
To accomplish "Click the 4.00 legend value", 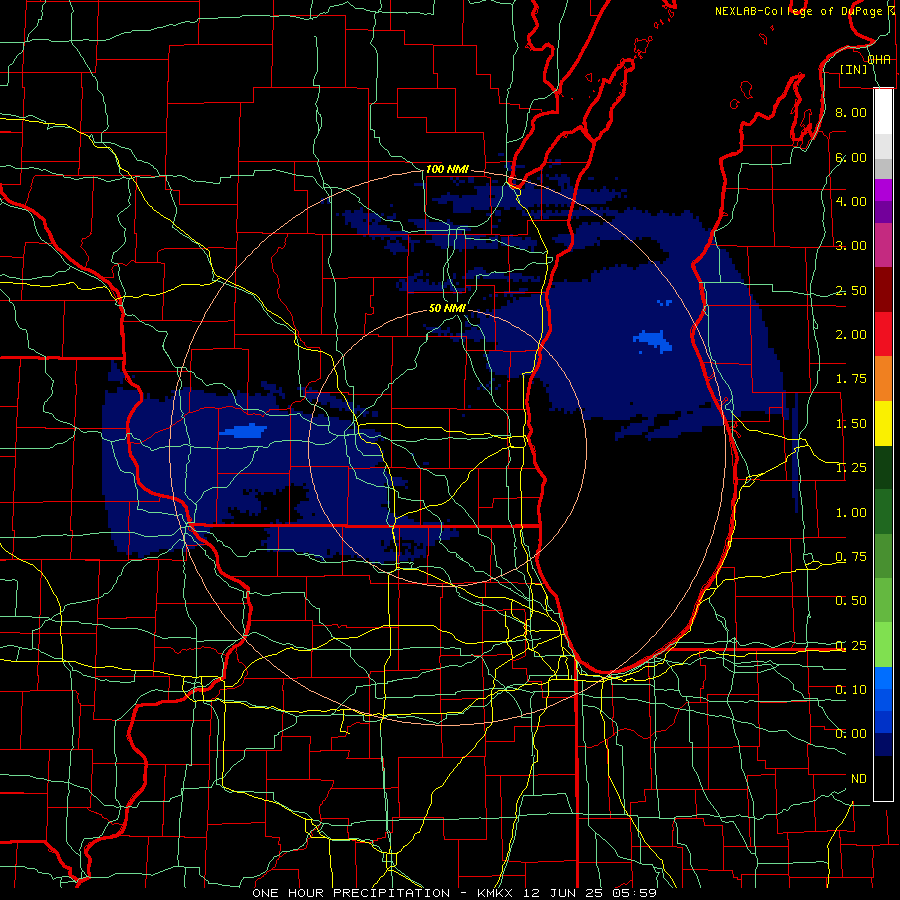I will 851,201.
